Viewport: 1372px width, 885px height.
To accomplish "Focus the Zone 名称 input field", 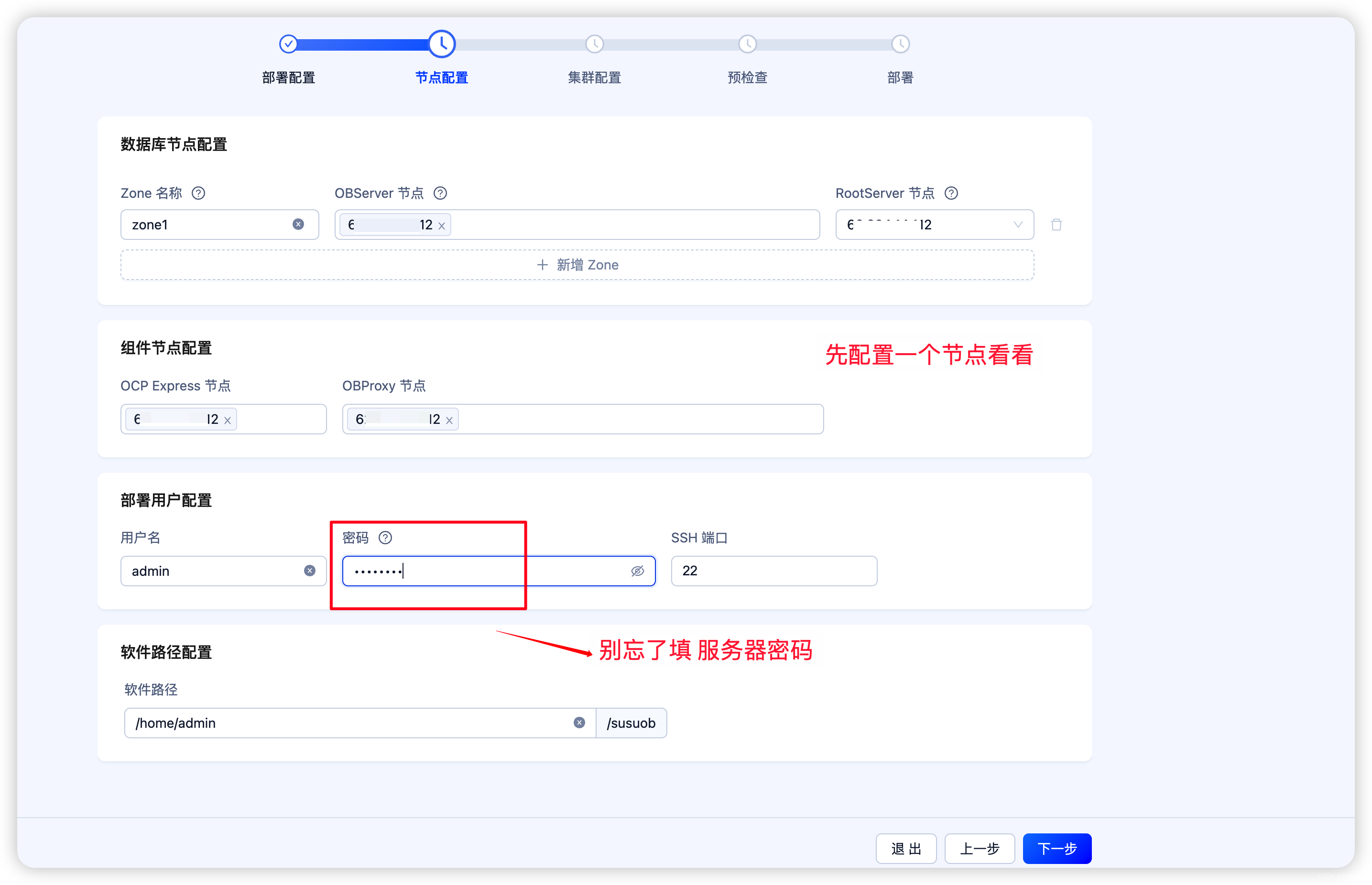I will click(x=219, y=225).
